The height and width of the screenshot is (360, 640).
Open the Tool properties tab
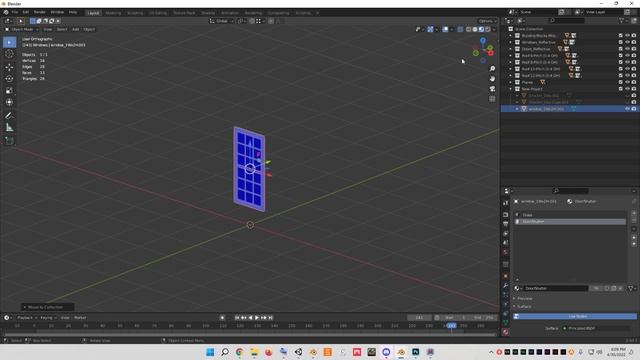(506, 203)
